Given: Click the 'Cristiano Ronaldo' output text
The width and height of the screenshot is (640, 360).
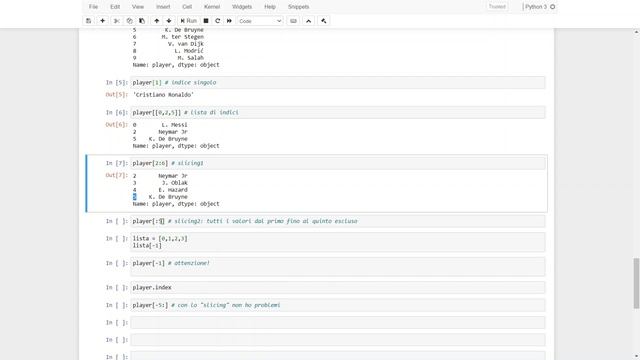Looking at the screenshot, I should point(163,95).
